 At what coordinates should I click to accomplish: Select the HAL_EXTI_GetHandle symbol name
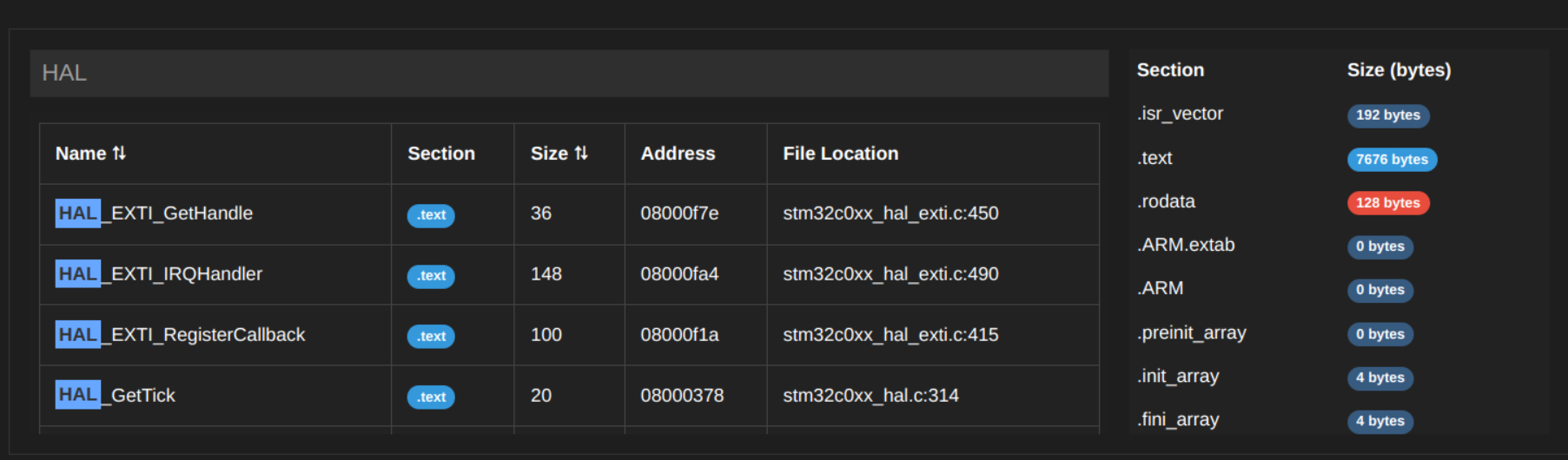coord(155,214)
